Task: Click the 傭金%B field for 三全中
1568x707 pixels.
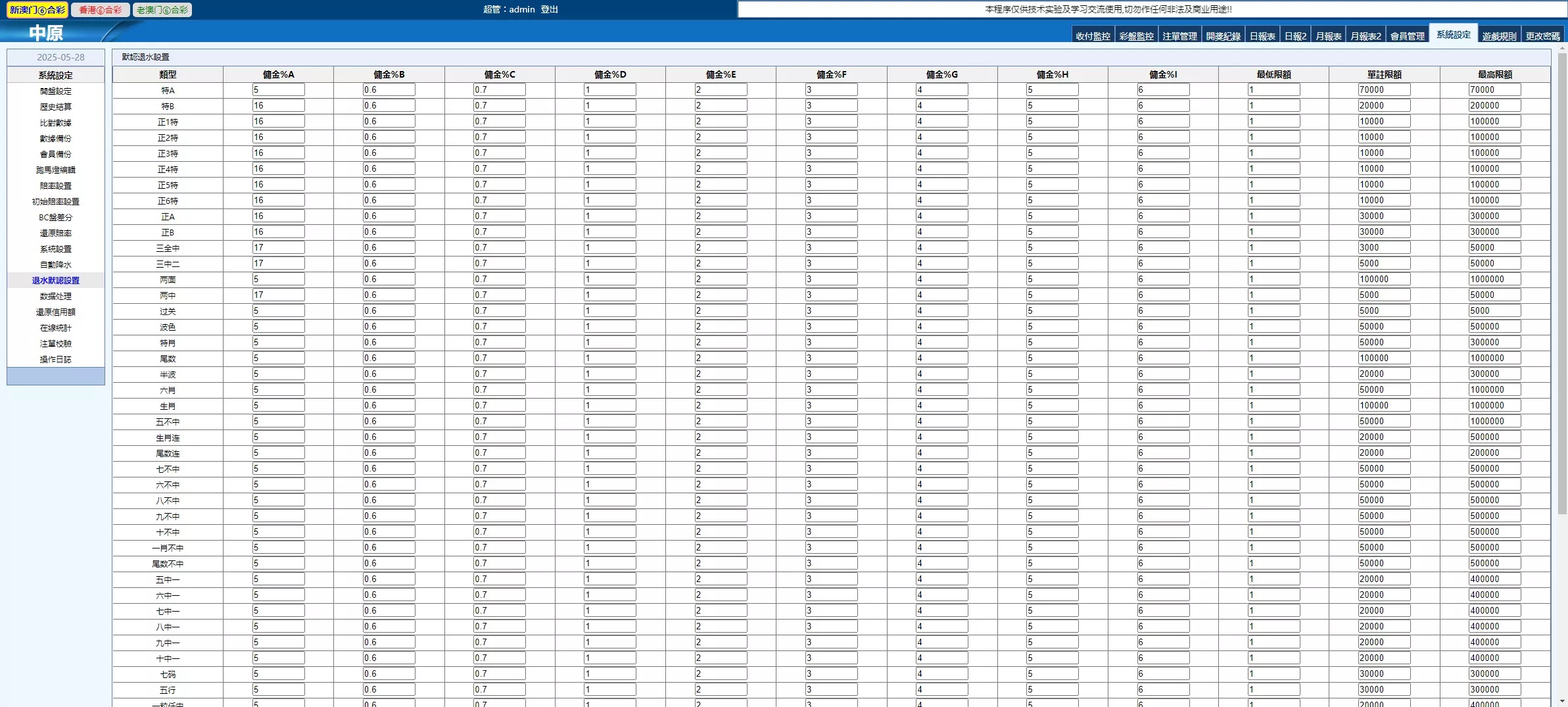Action: [389, 248]
